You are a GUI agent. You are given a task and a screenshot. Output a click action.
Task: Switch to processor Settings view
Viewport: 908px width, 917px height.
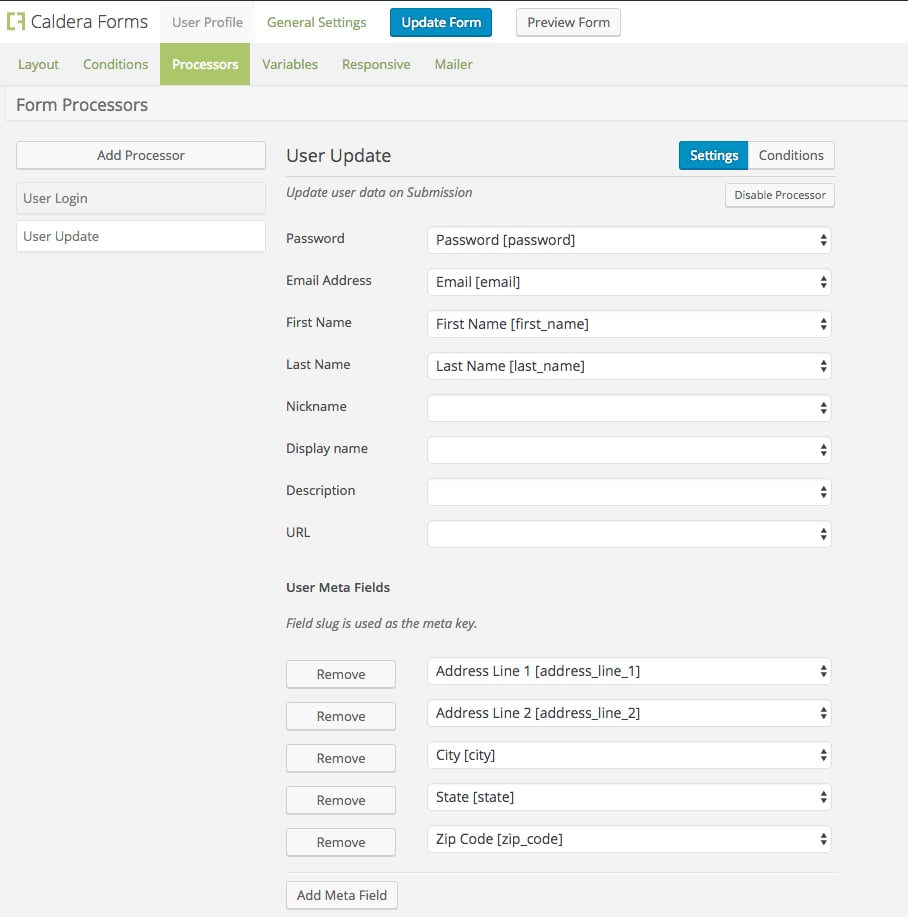[713, 156]
